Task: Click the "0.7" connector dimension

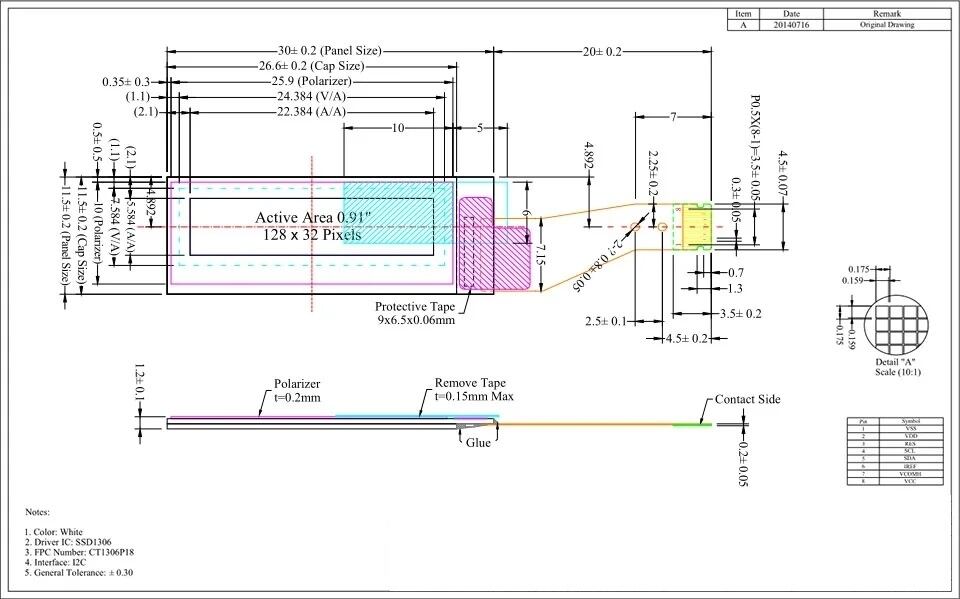Action: tap(735, 273)
